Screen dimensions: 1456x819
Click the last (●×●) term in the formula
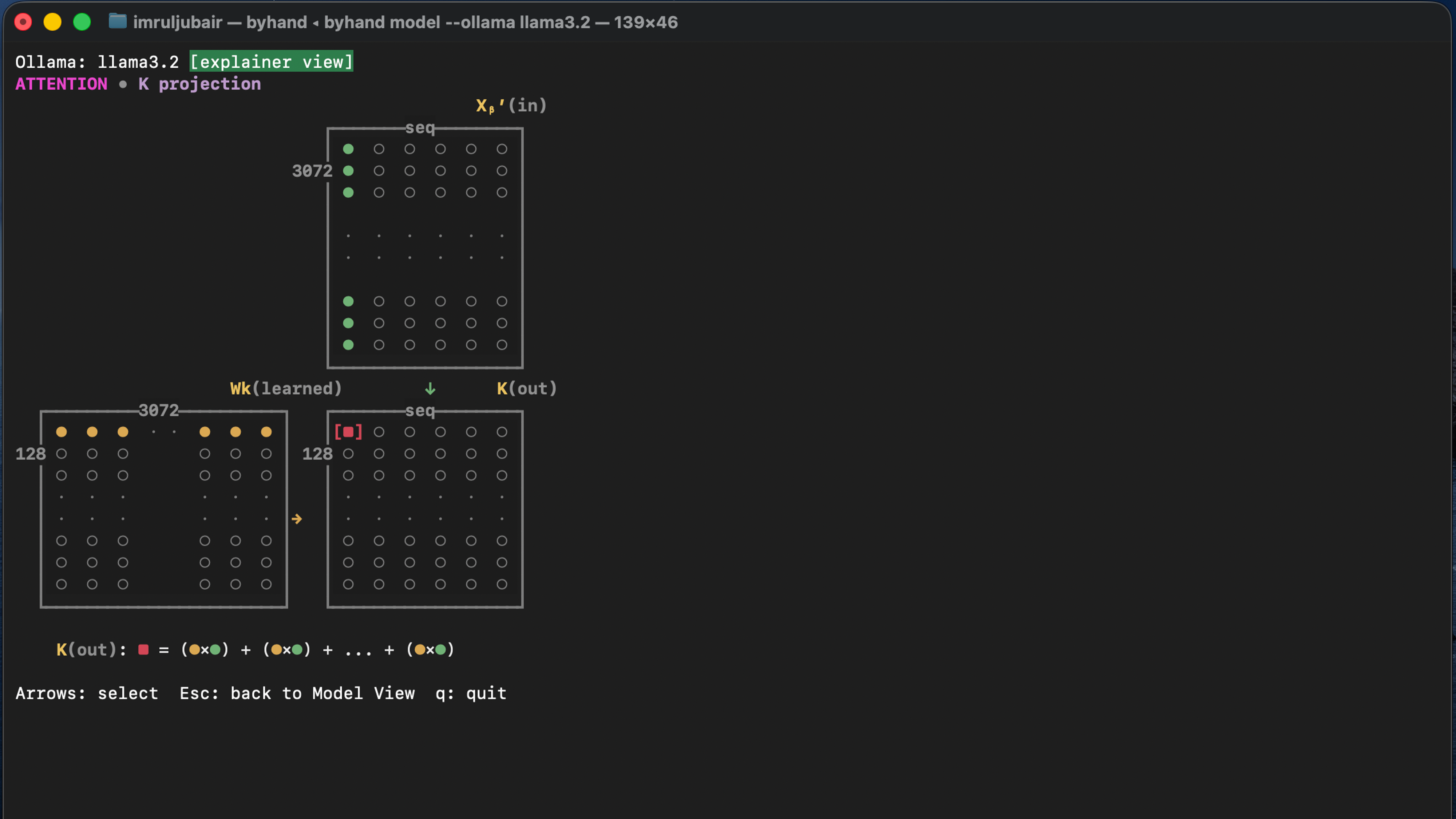pyautogui.click(x=430, y=650)
